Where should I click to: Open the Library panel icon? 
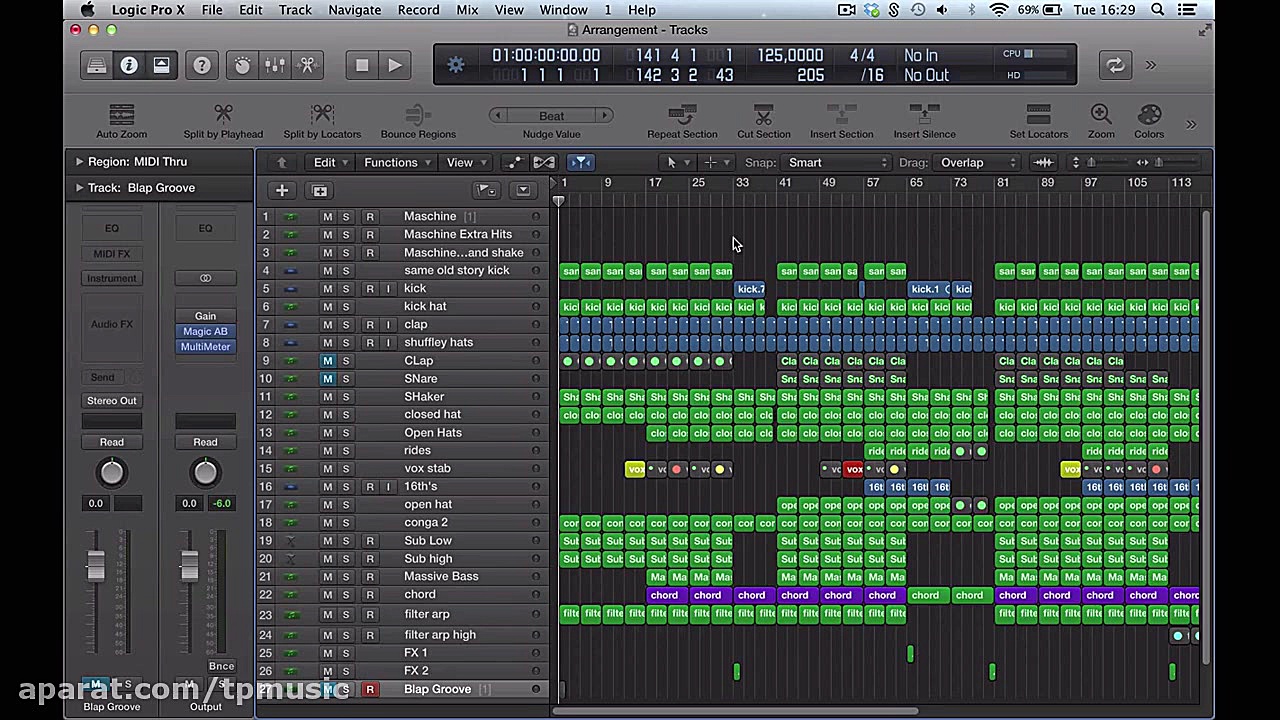click(97, 66)
